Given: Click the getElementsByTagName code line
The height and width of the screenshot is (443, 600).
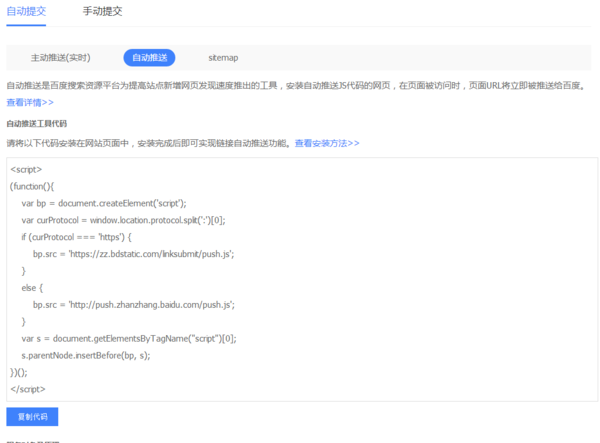Looking at the screenshot, I should pyautogui.click(x=129, y=339).
